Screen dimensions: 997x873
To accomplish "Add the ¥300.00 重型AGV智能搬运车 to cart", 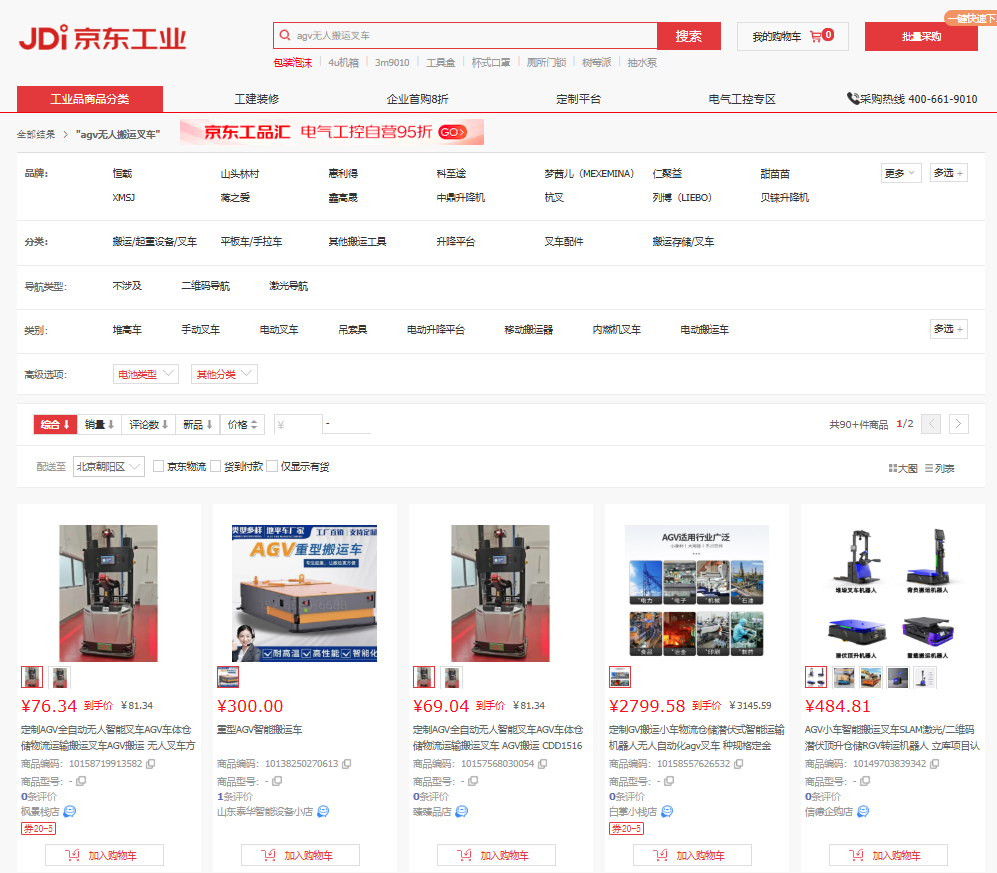I will [x=300, y=855].
